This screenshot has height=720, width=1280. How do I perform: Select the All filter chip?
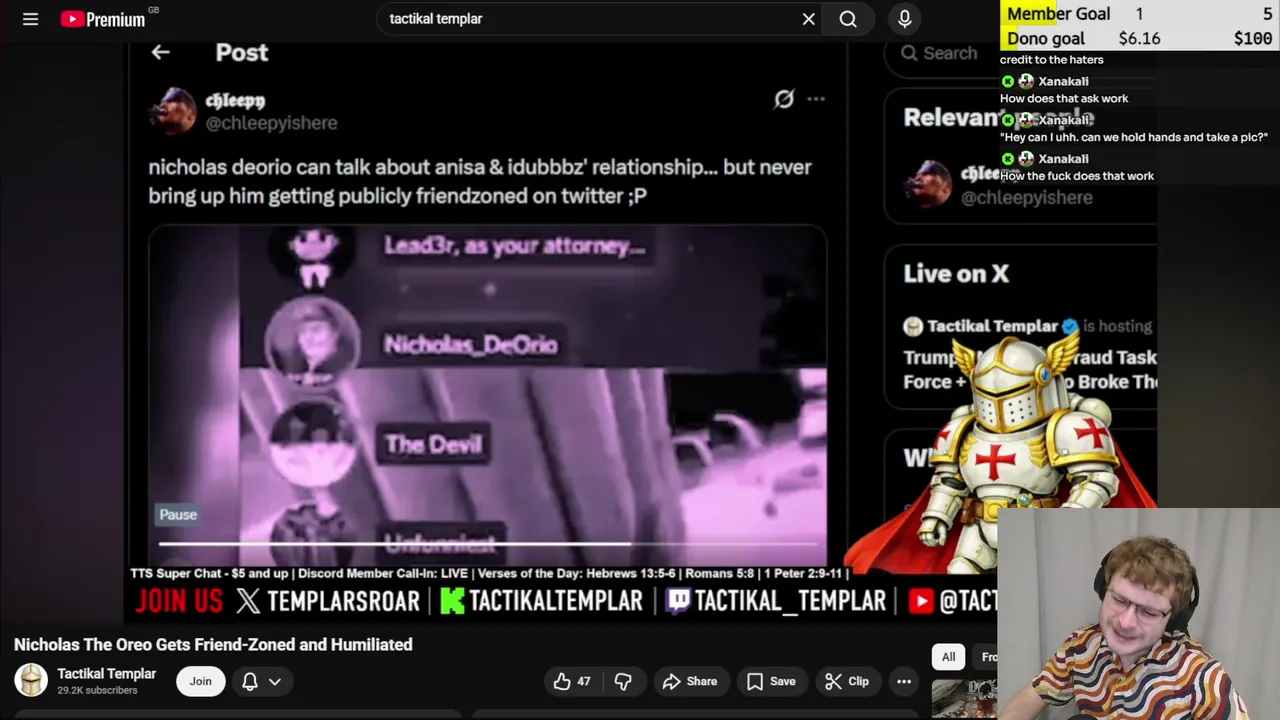click(x=948, y=657)
